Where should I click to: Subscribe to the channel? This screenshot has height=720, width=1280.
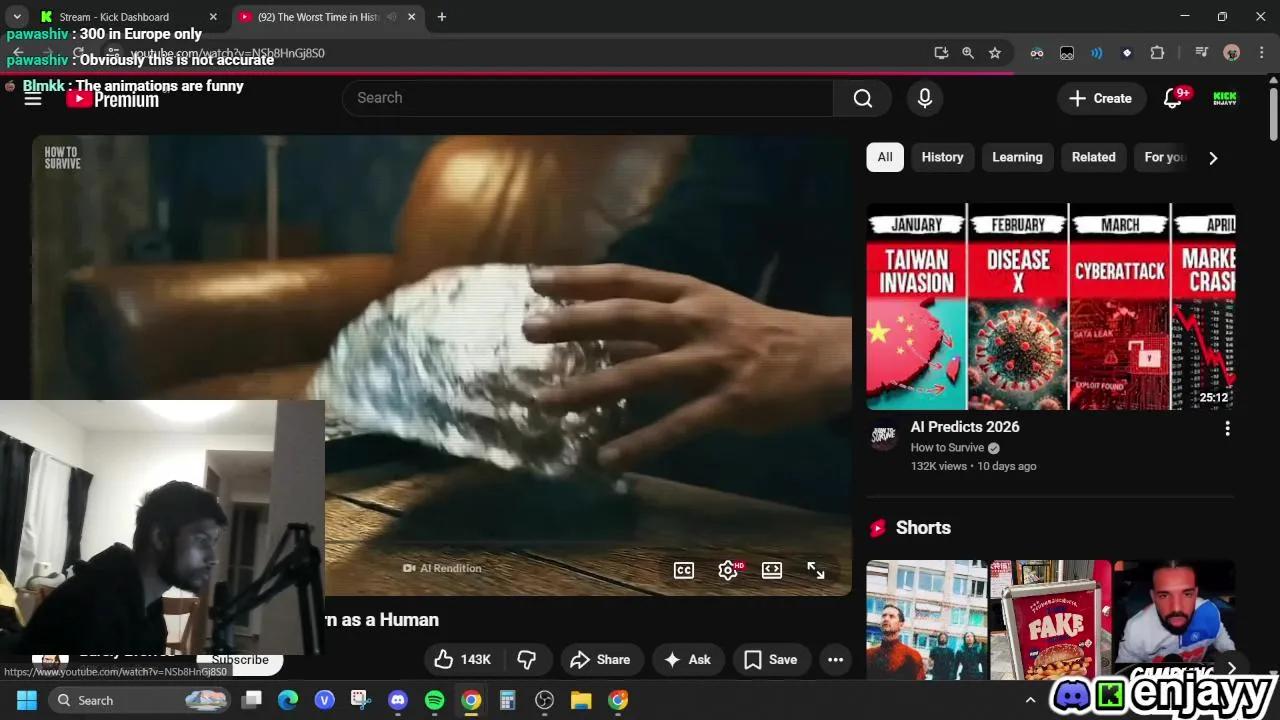point(240,660)
